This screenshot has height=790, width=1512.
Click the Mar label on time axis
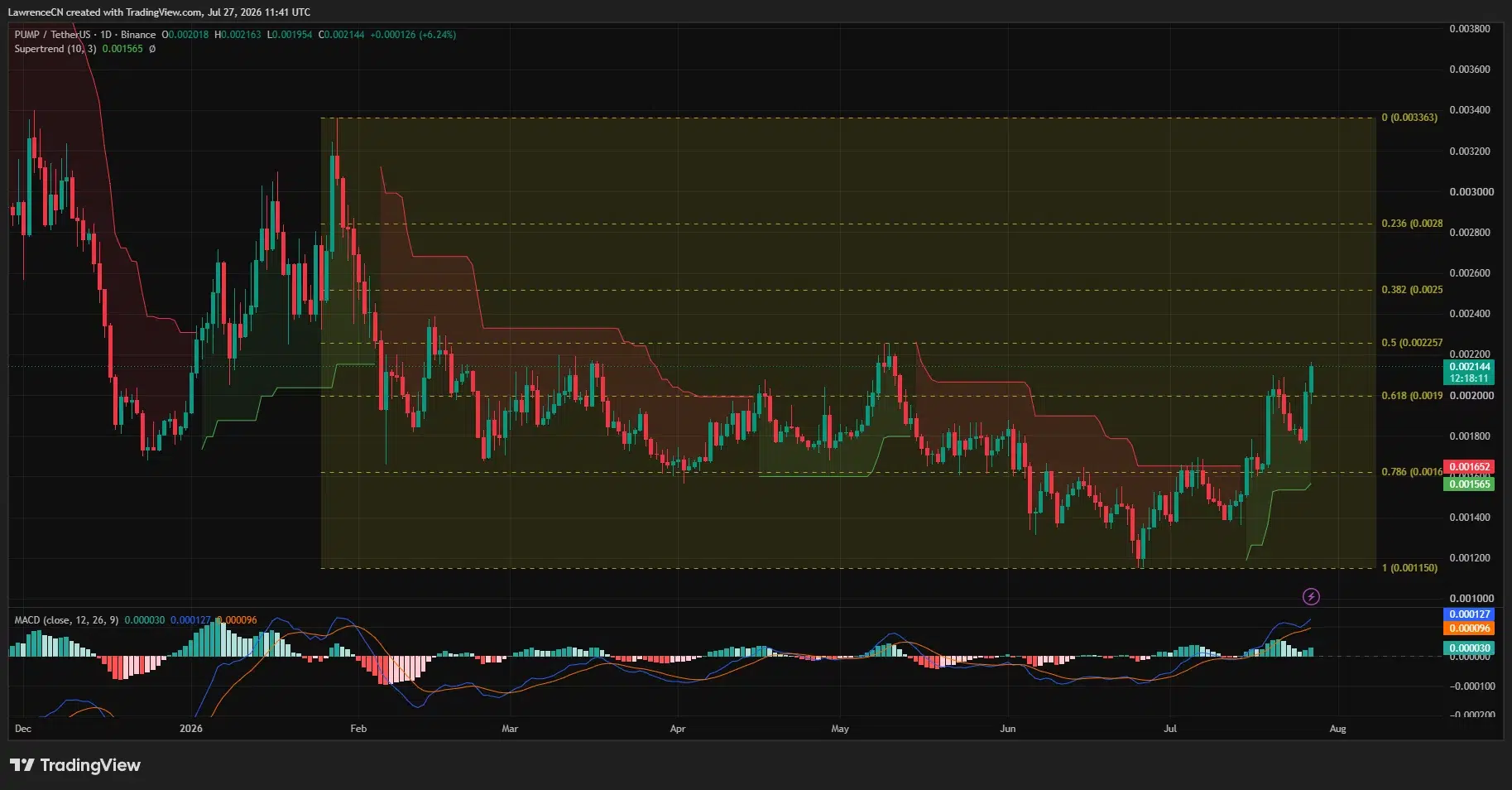[x=510, y=729]
